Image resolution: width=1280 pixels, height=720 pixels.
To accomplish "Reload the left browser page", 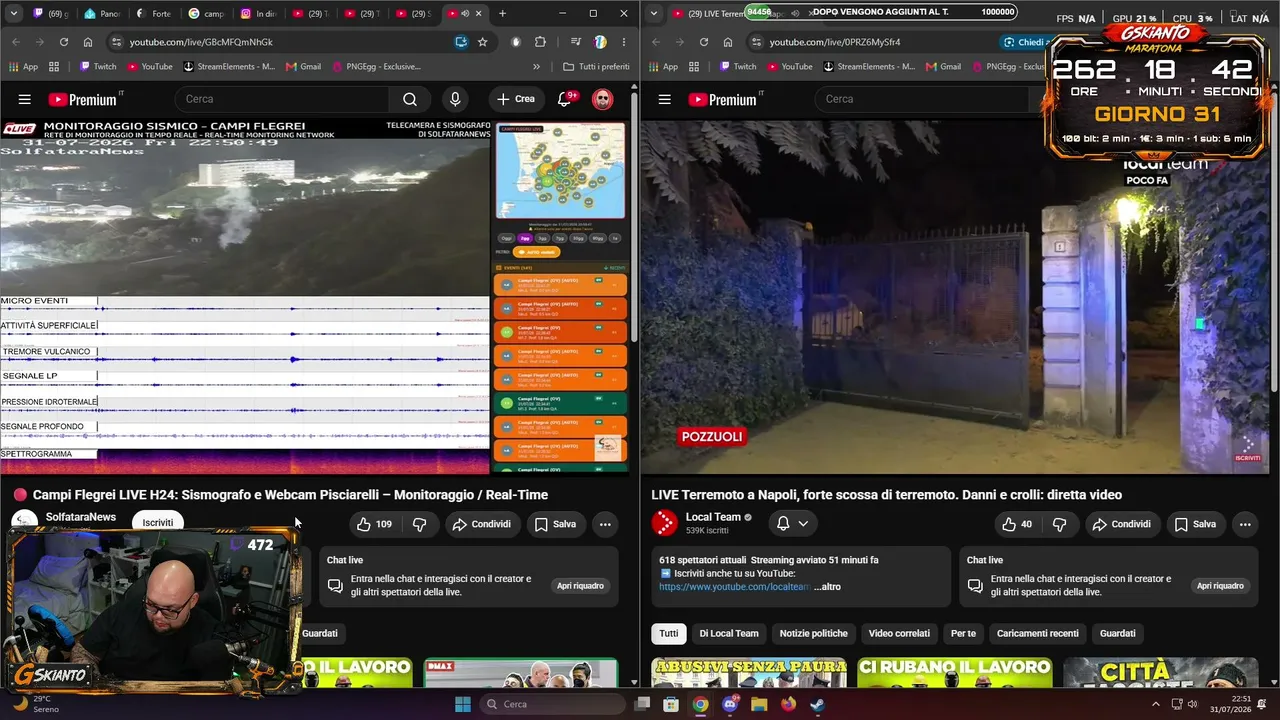I will click(64, 42).
